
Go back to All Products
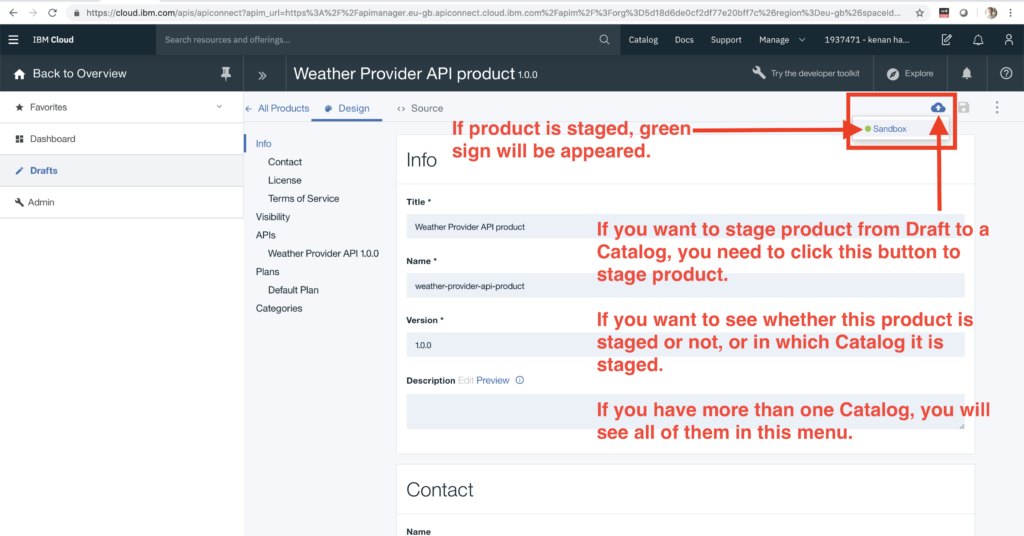point(277,108)
